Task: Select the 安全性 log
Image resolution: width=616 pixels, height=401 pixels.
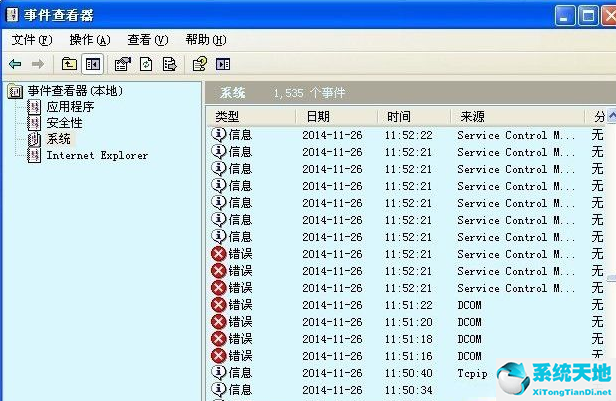Action: click(64, 123)
